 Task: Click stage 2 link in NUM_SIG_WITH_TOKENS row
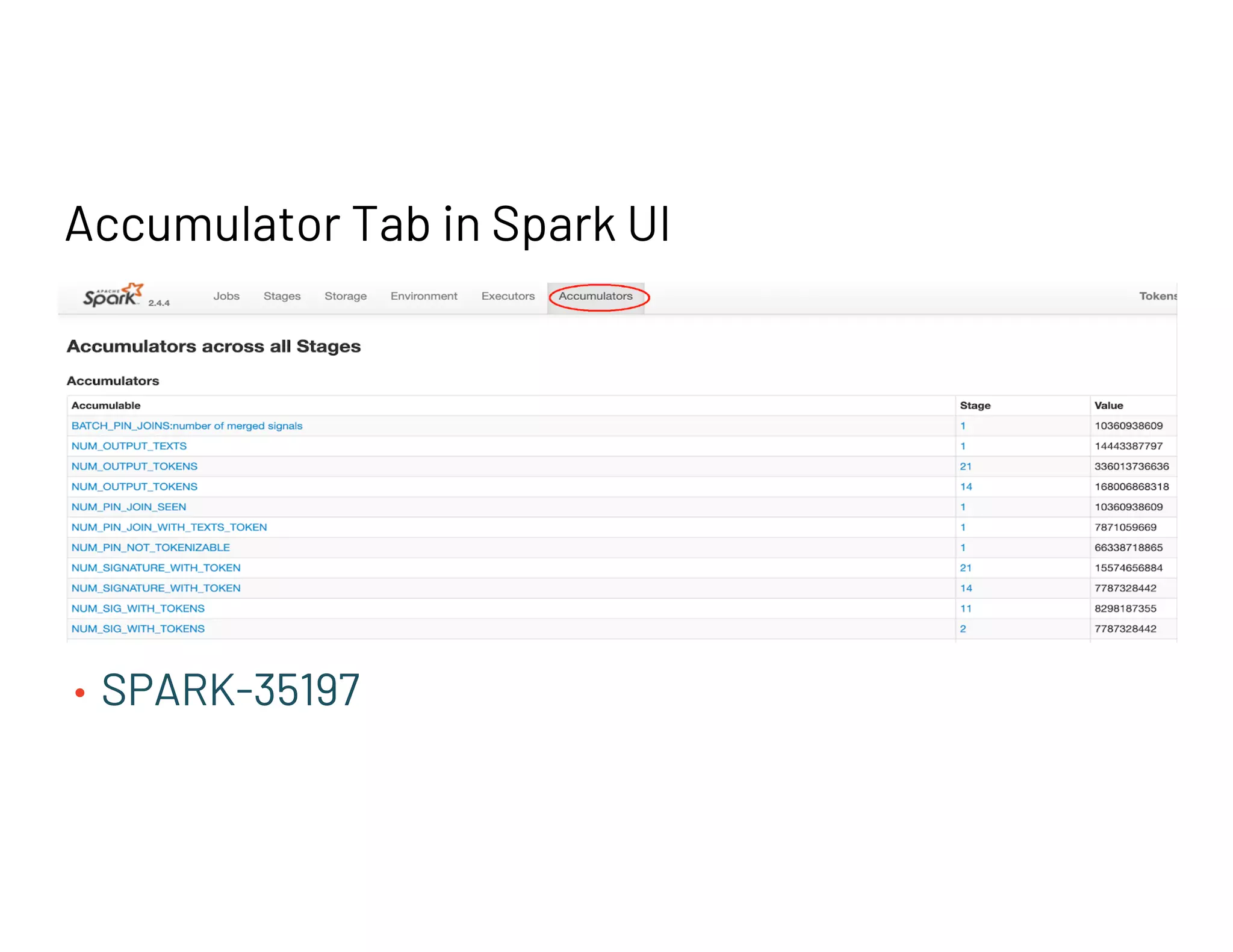(963, 629)
